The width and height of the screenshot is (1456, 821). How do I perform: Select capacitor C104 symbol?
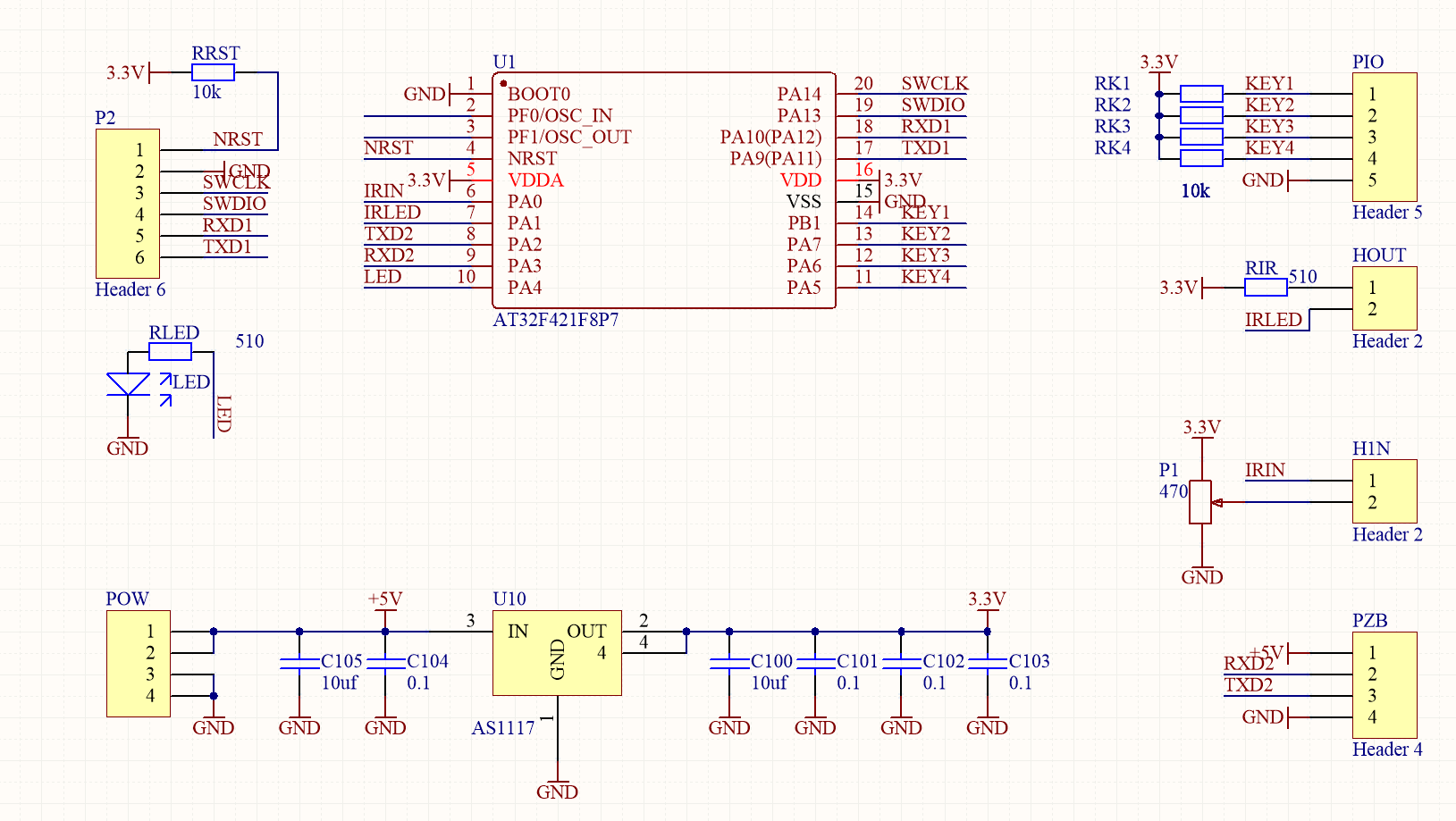[x=385, y=664]
